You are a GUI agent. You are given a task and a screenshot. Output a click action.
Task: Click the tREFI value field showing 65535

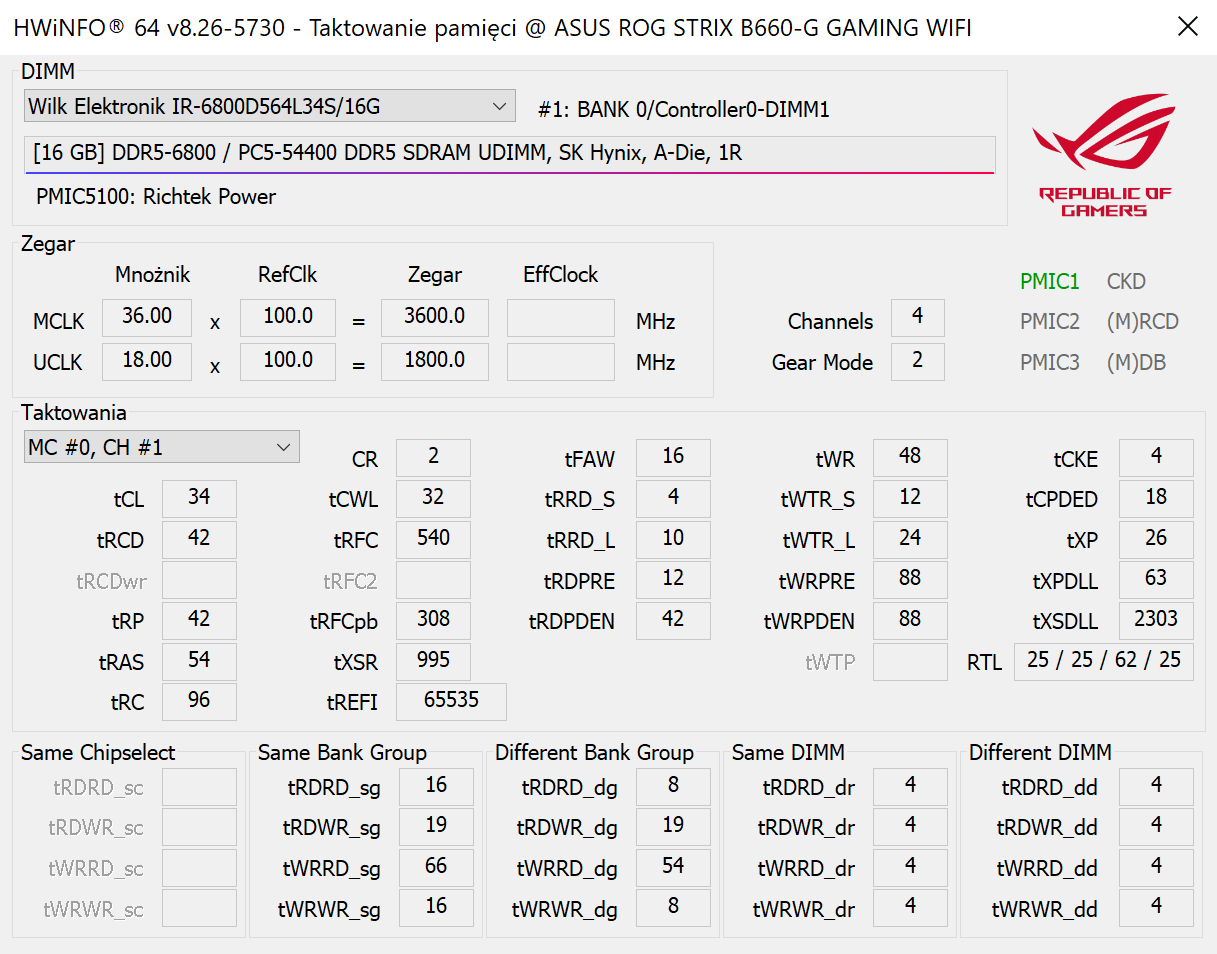(451, 701)
